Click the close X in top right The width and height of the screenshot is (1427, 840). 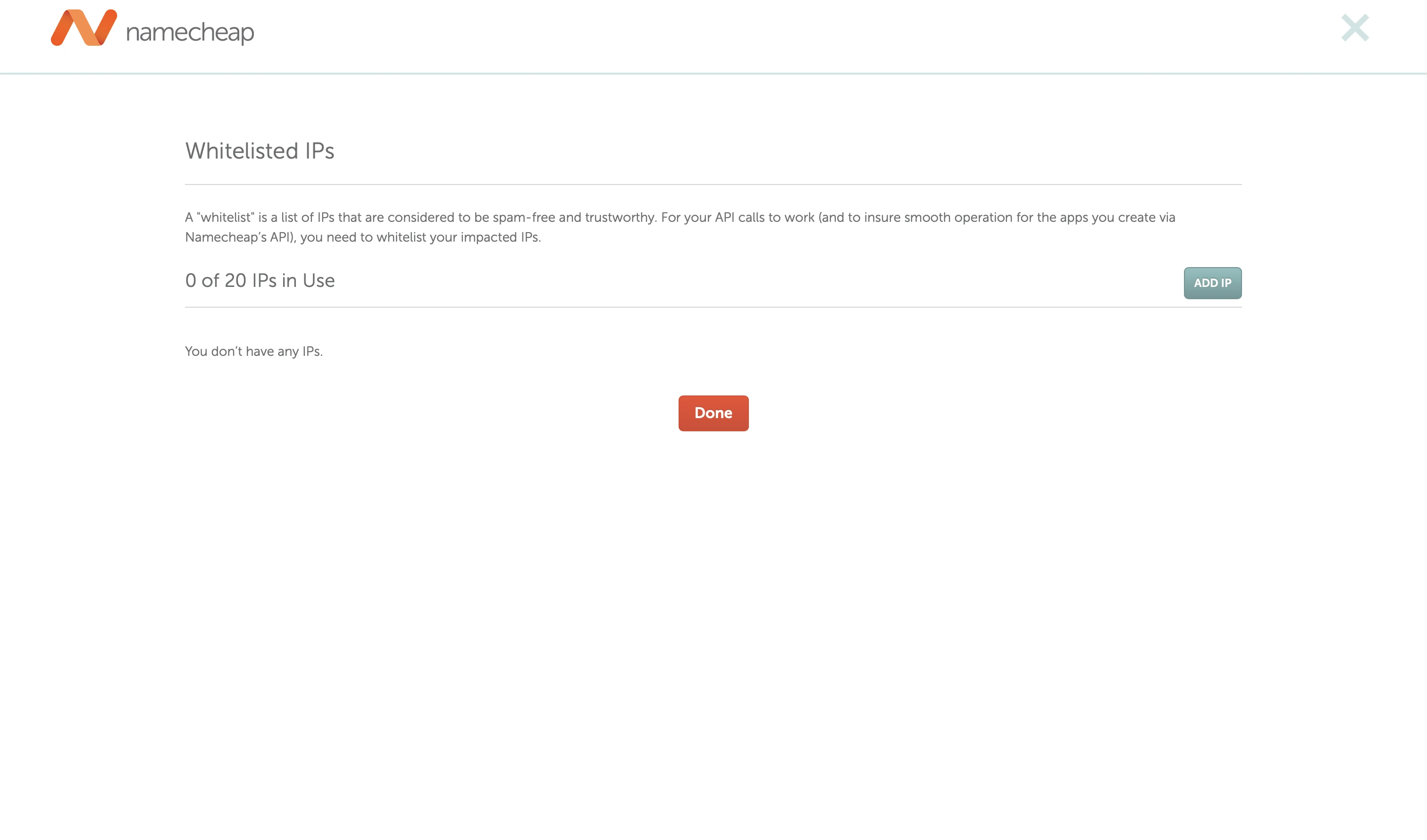(x=1355, y=28)
